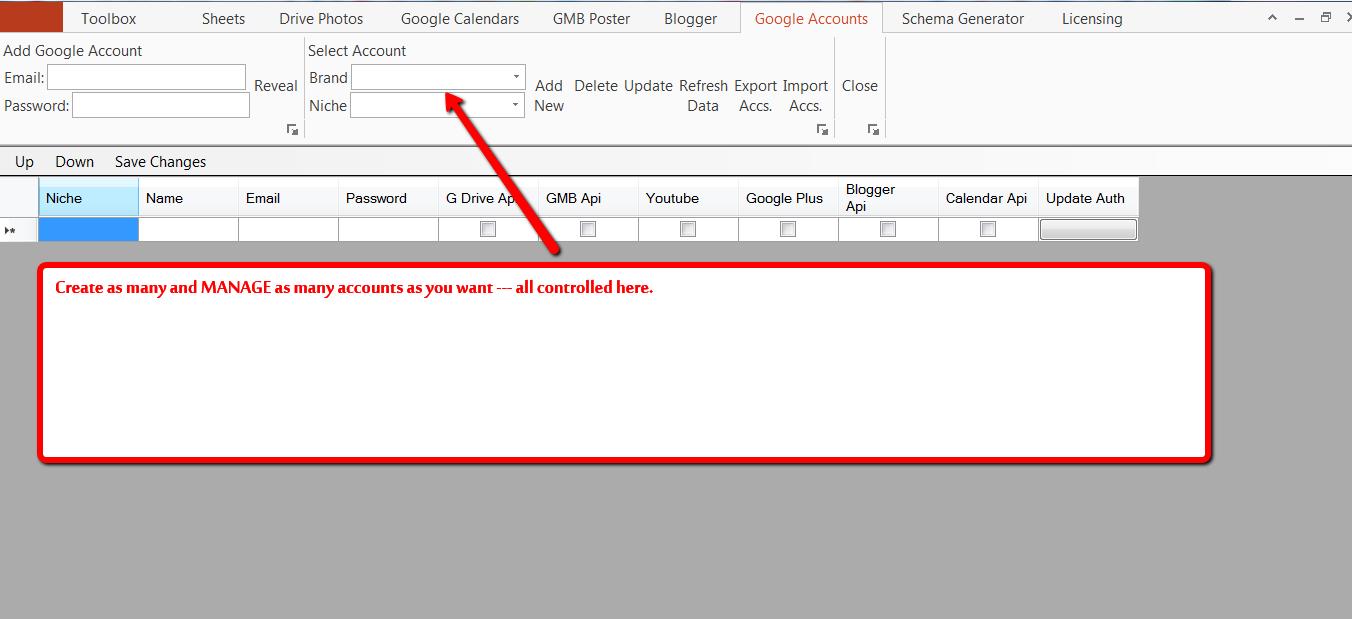Click the Update Auth row button

(1088, 230)
